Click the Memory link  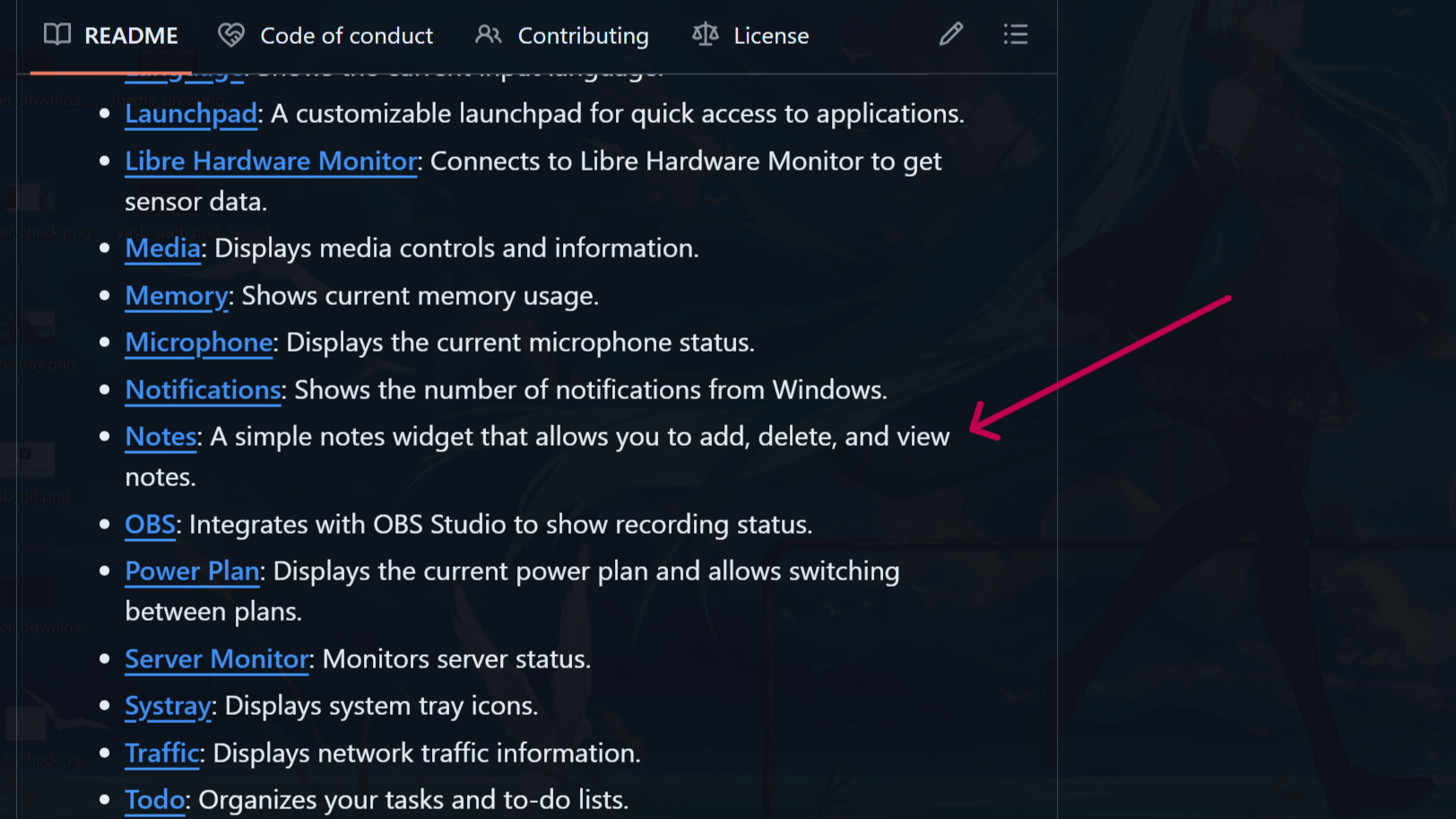tap(177, 296)
